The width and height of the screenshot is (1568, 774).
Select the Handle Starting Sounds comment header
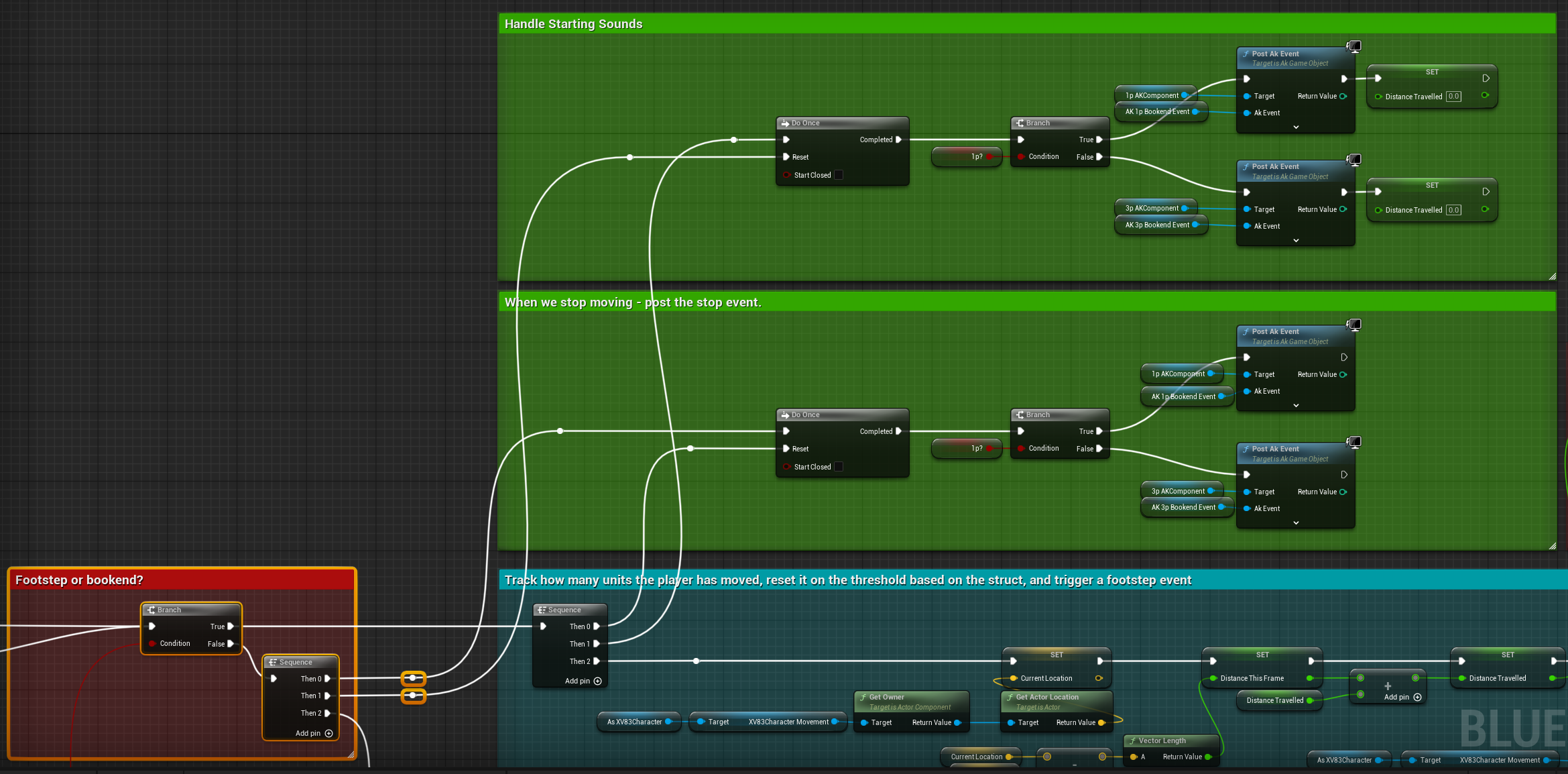point(1027,23)
